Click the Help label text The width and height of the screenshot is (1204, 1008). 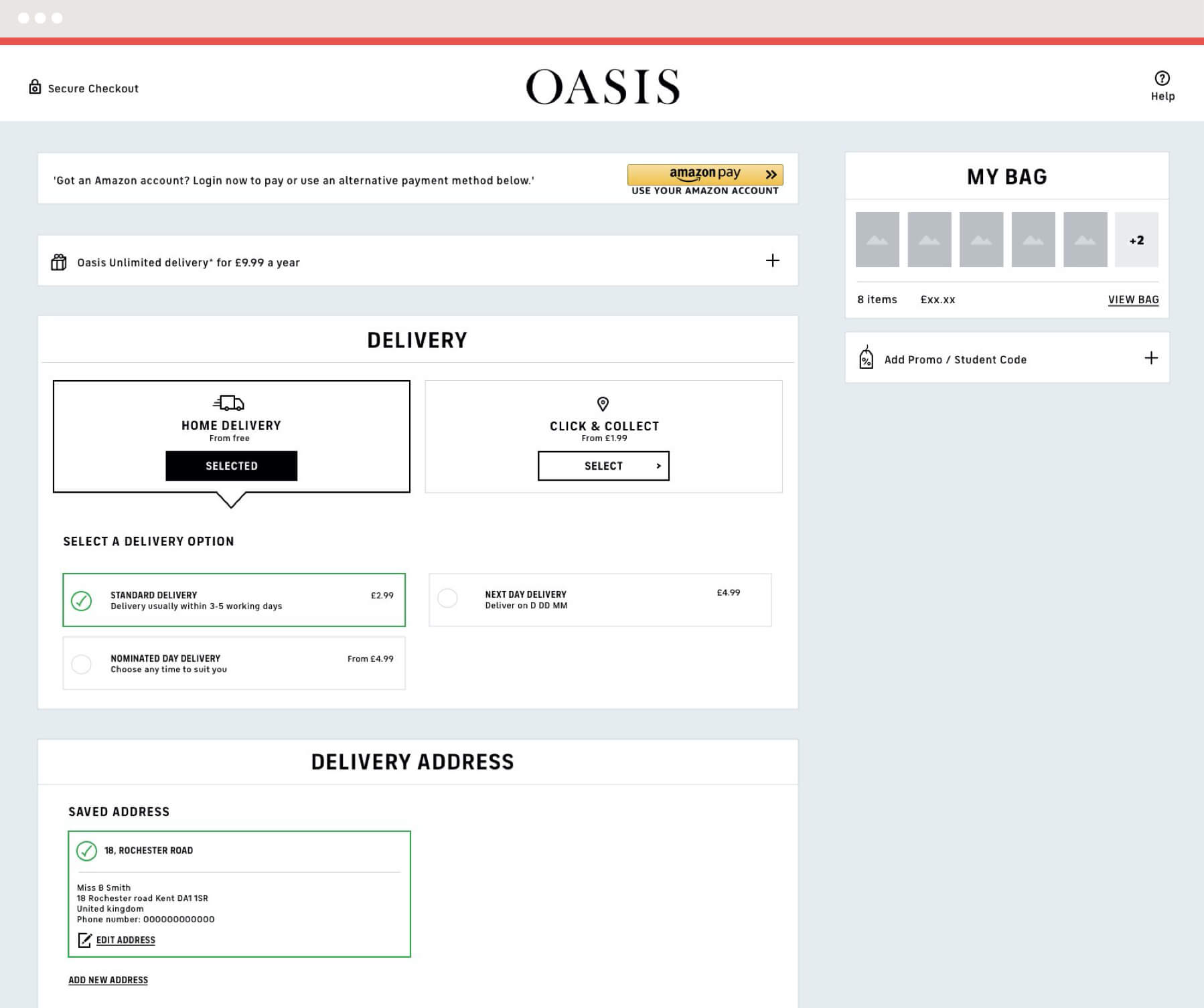(1162, 96)
